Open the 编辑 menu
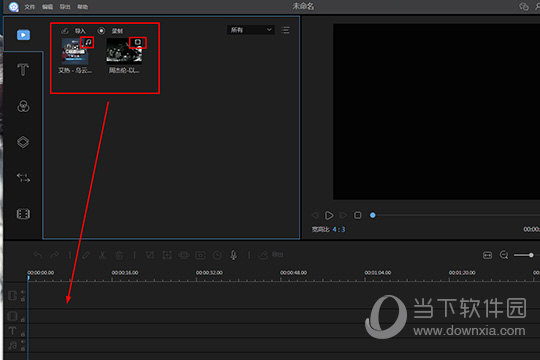This screenshot has height=360, width=540. pyautogui.click(x=48, y=7)
